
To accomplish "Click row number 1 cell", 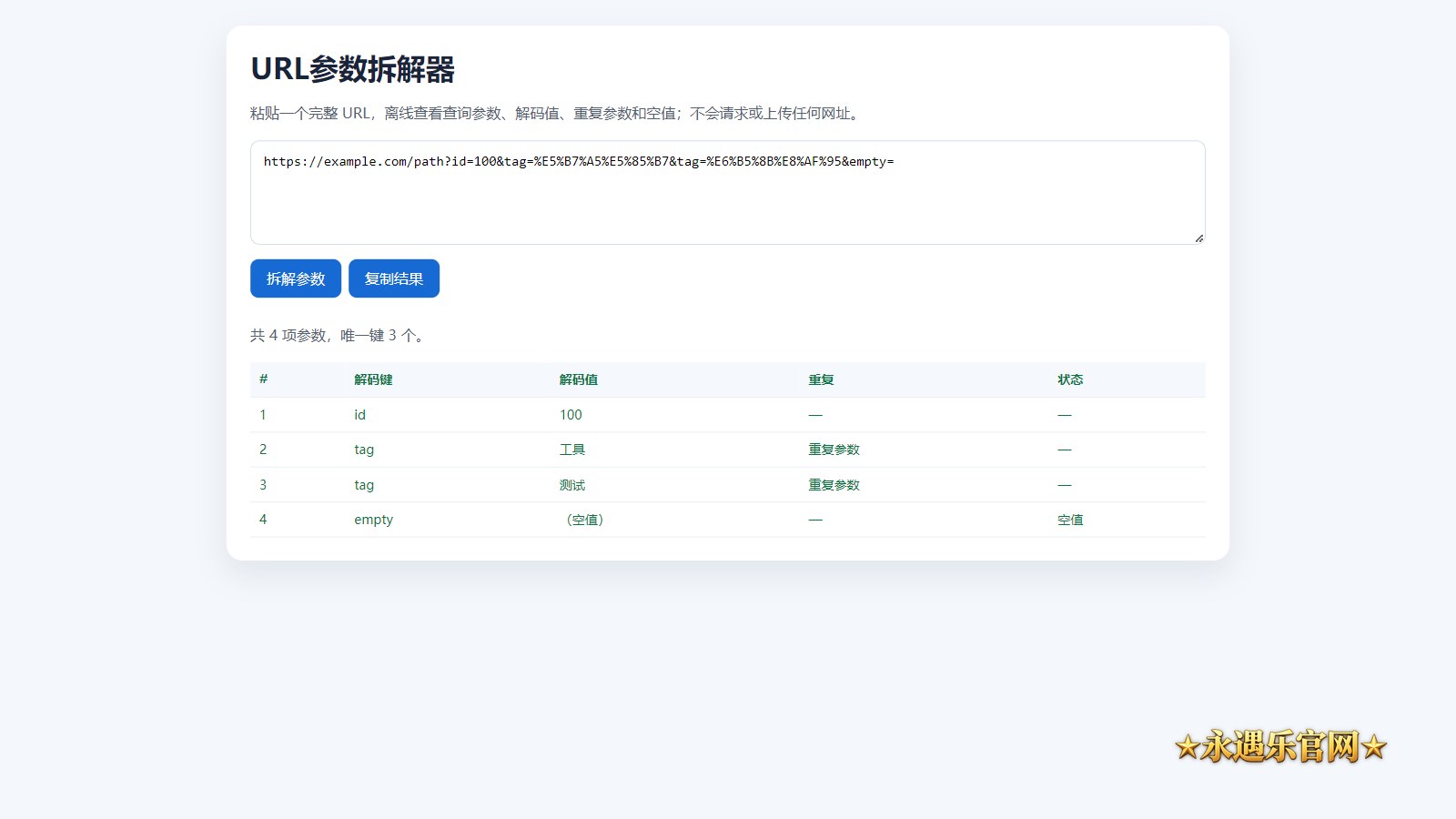I will (x=263, y=415).
